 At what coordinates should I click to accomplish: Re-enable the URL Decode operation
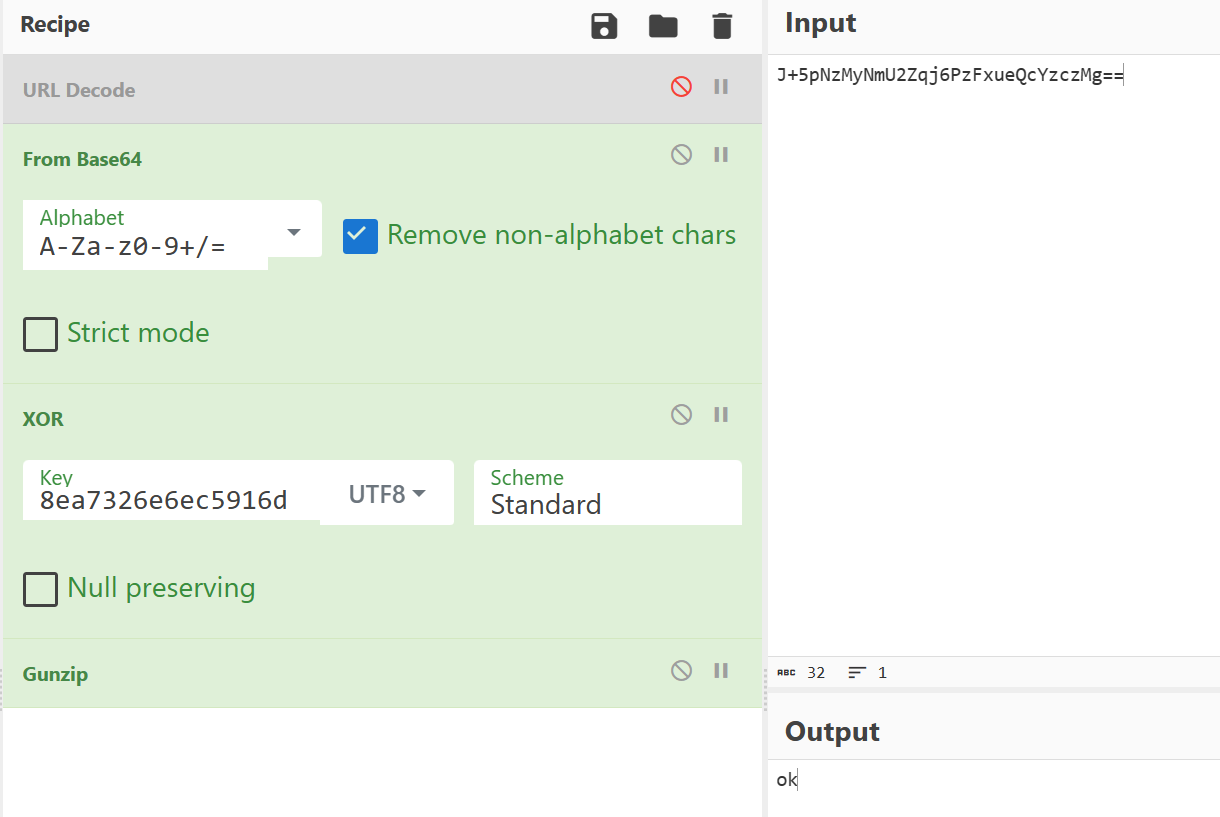point(681,87)
